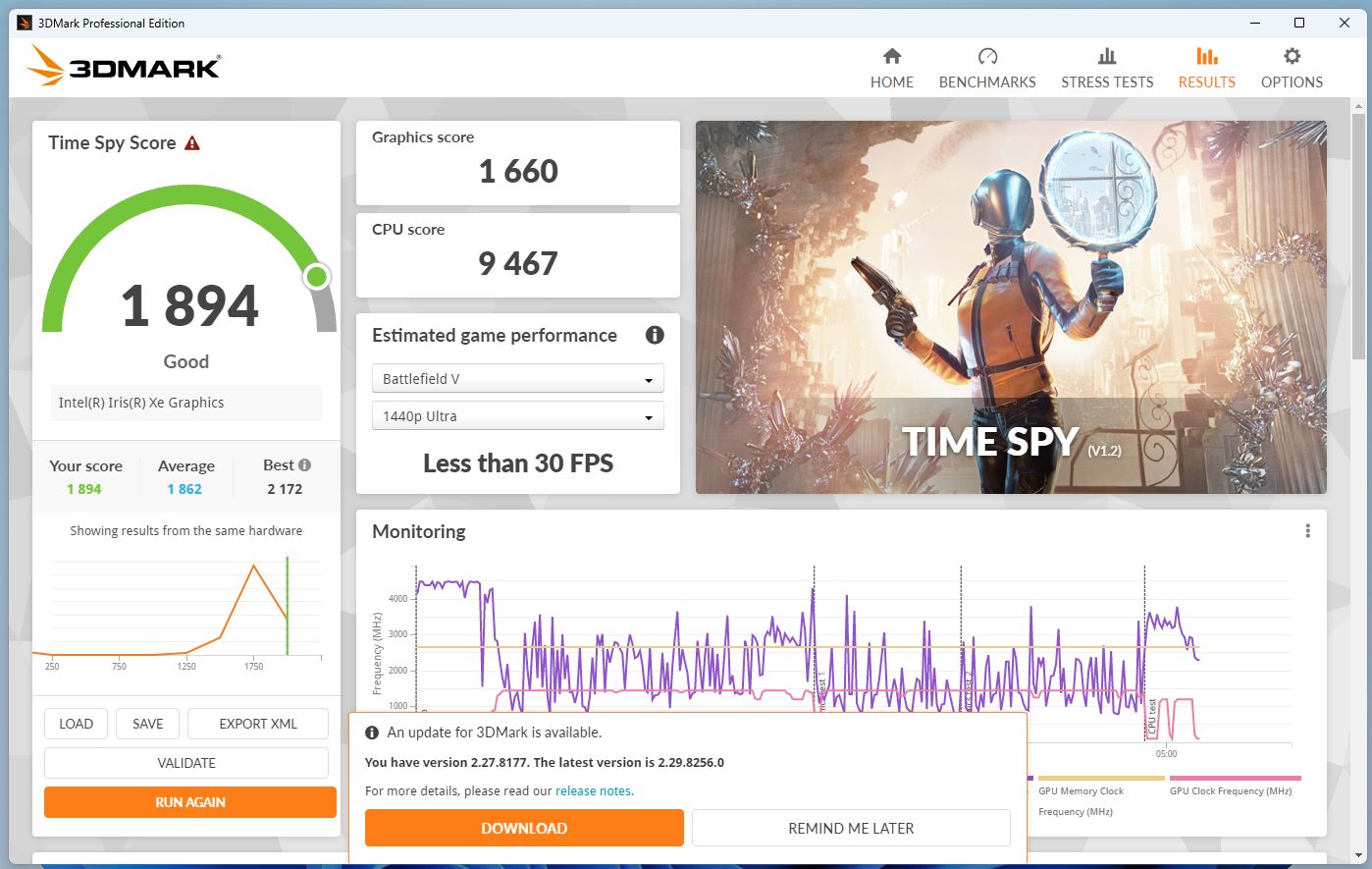The height and width of the screenshot is (869, 1372).
Task: Click the 3DMark title bar app icon
Action: coord(25,23)
